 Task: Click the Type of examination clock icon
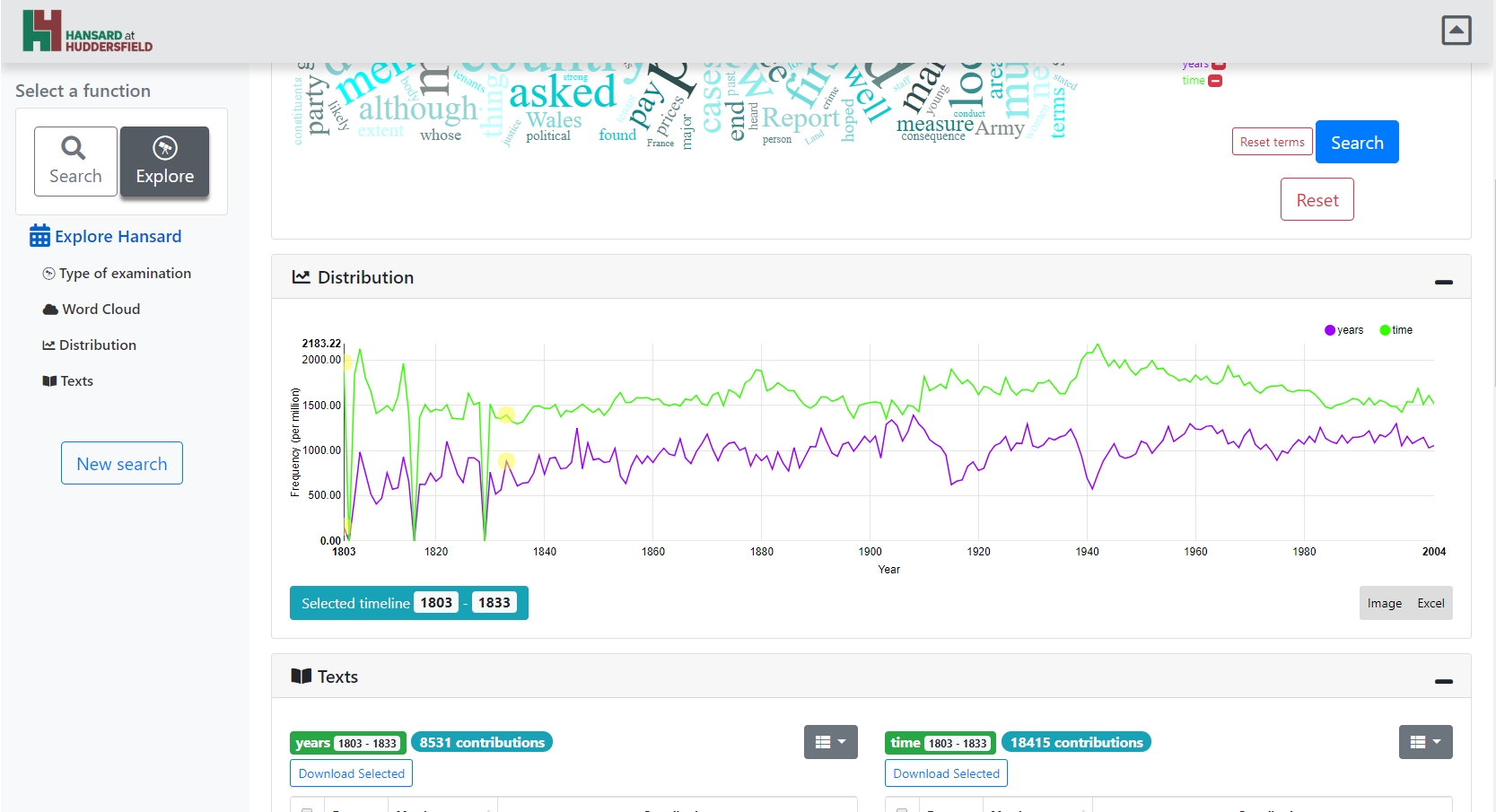coord(48,273)
